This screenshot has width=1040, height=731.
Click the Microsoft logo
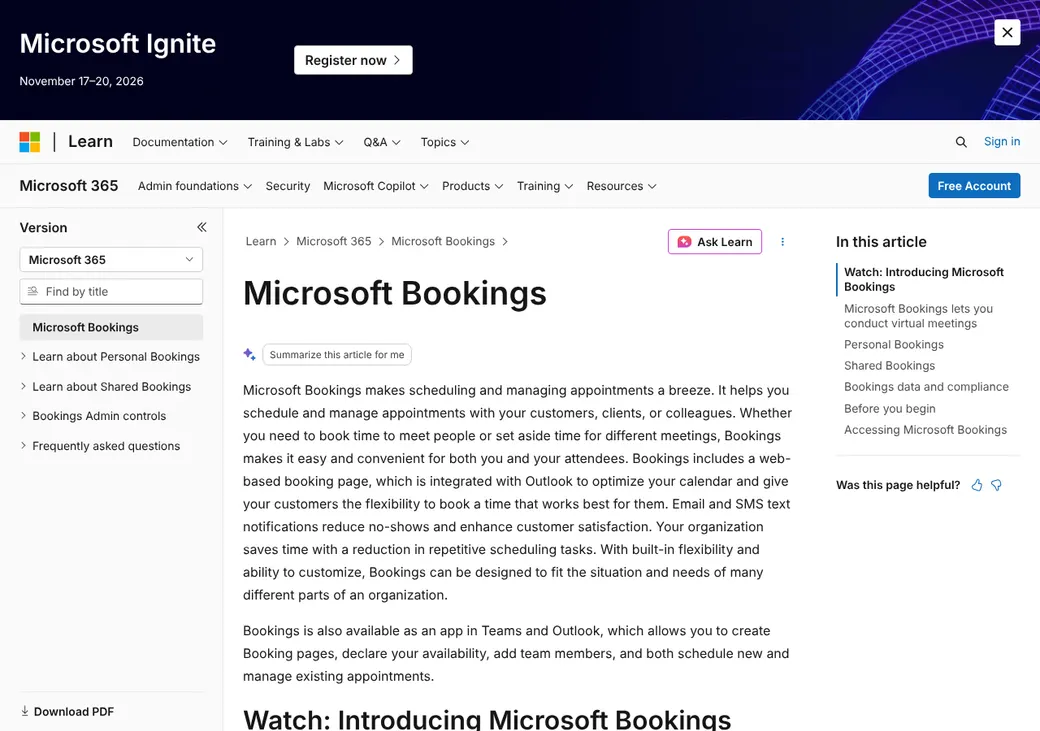click(x=30, y=142)
